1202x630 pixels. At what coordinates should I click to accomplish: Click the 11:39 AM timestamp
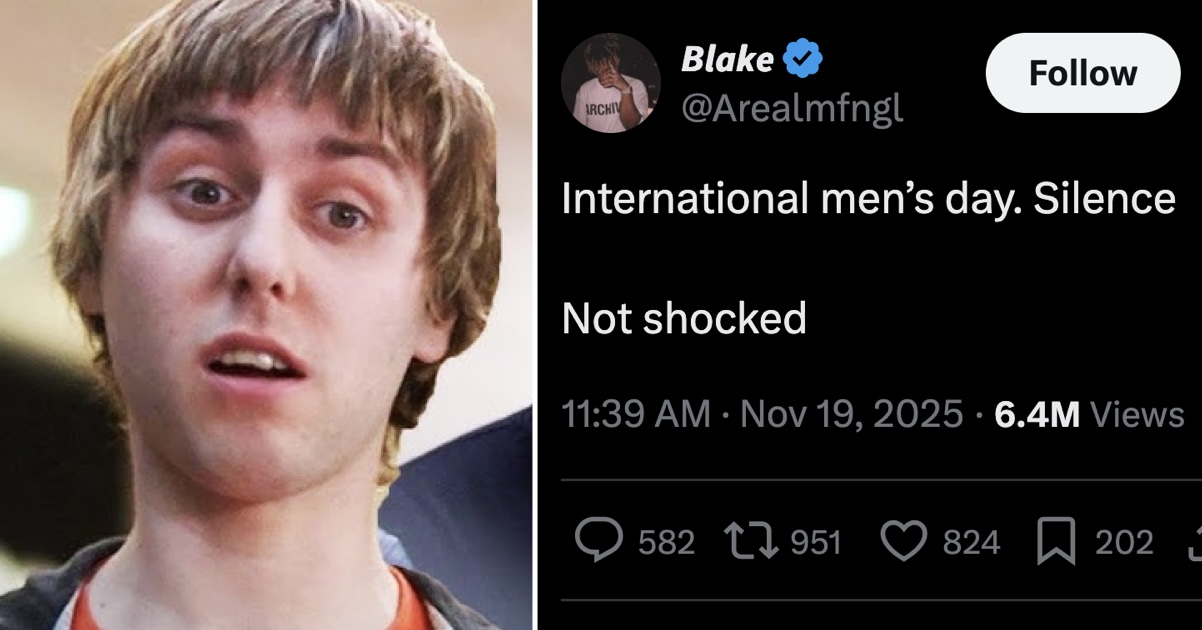(636, 414)
